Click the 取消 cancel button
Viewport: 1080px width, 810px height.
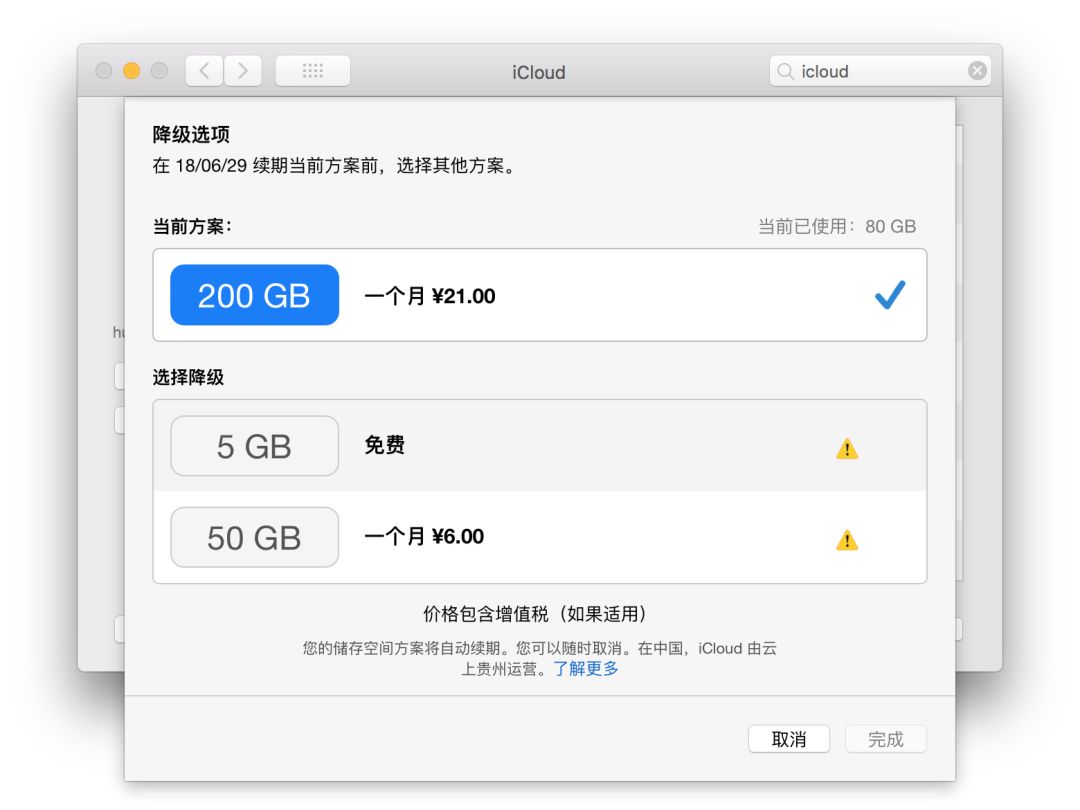789,739
